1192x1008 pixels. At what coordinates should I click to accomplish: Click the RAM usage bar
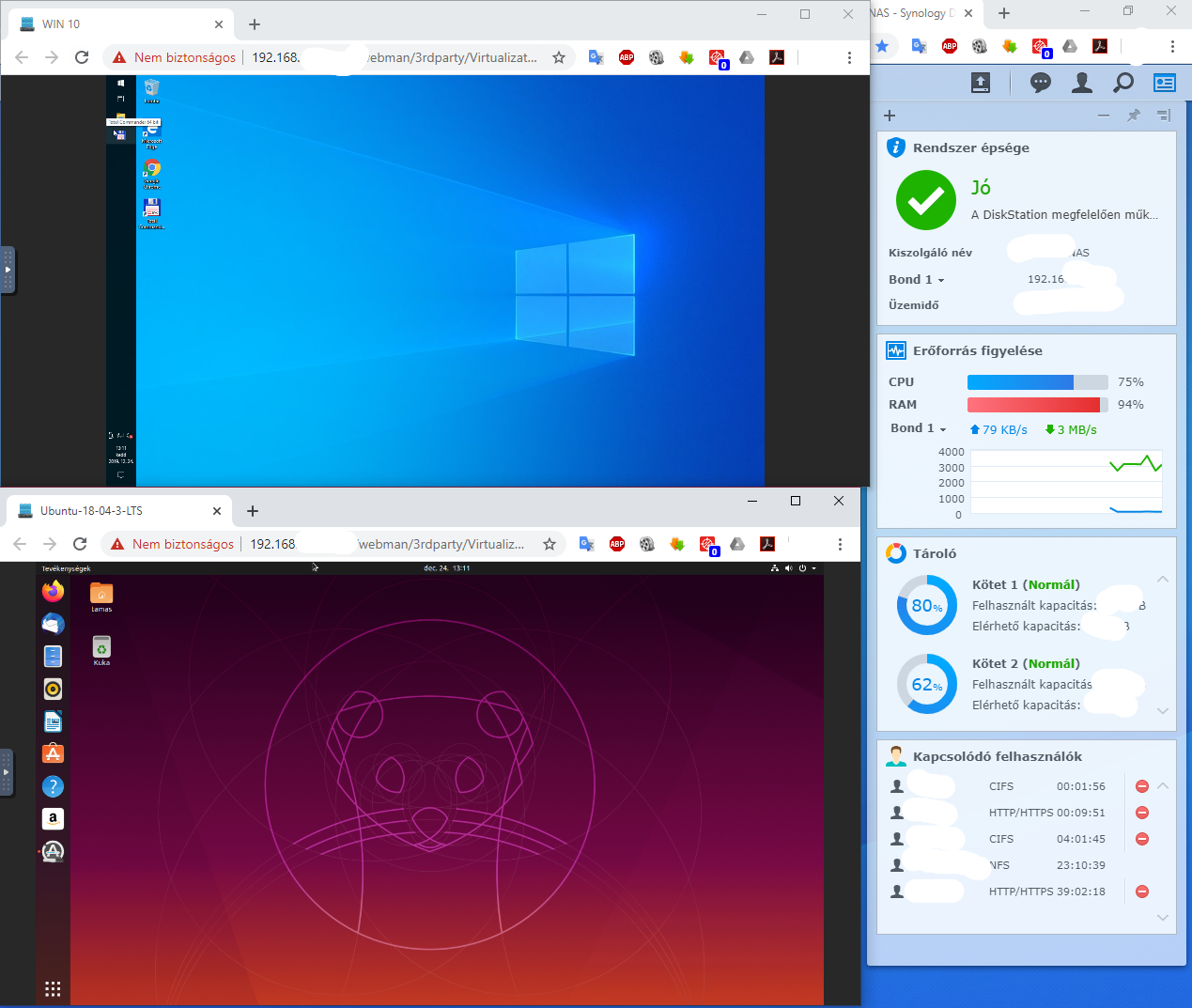coord(1038,405)
